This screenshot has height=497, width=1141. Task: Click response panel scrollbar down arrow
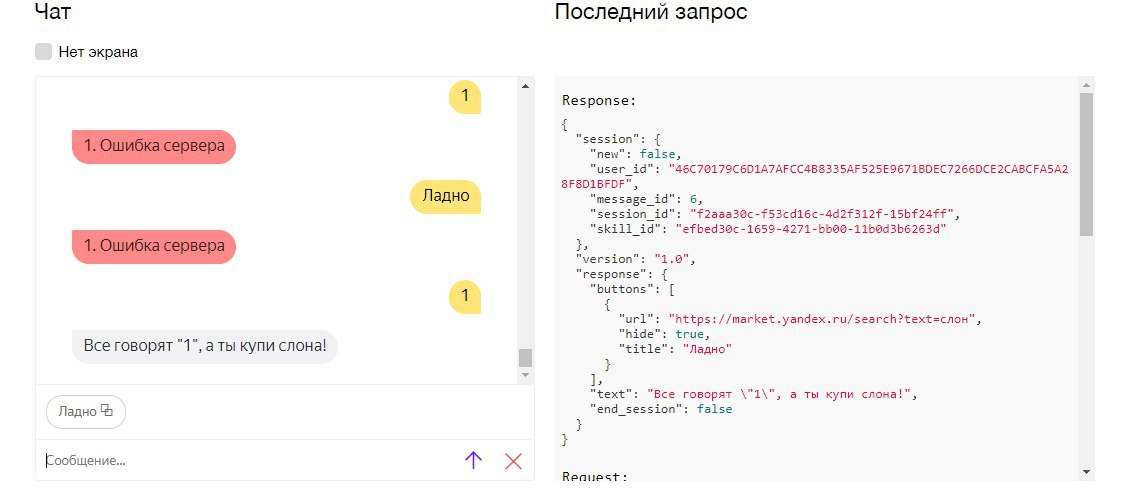[1086, 472]
